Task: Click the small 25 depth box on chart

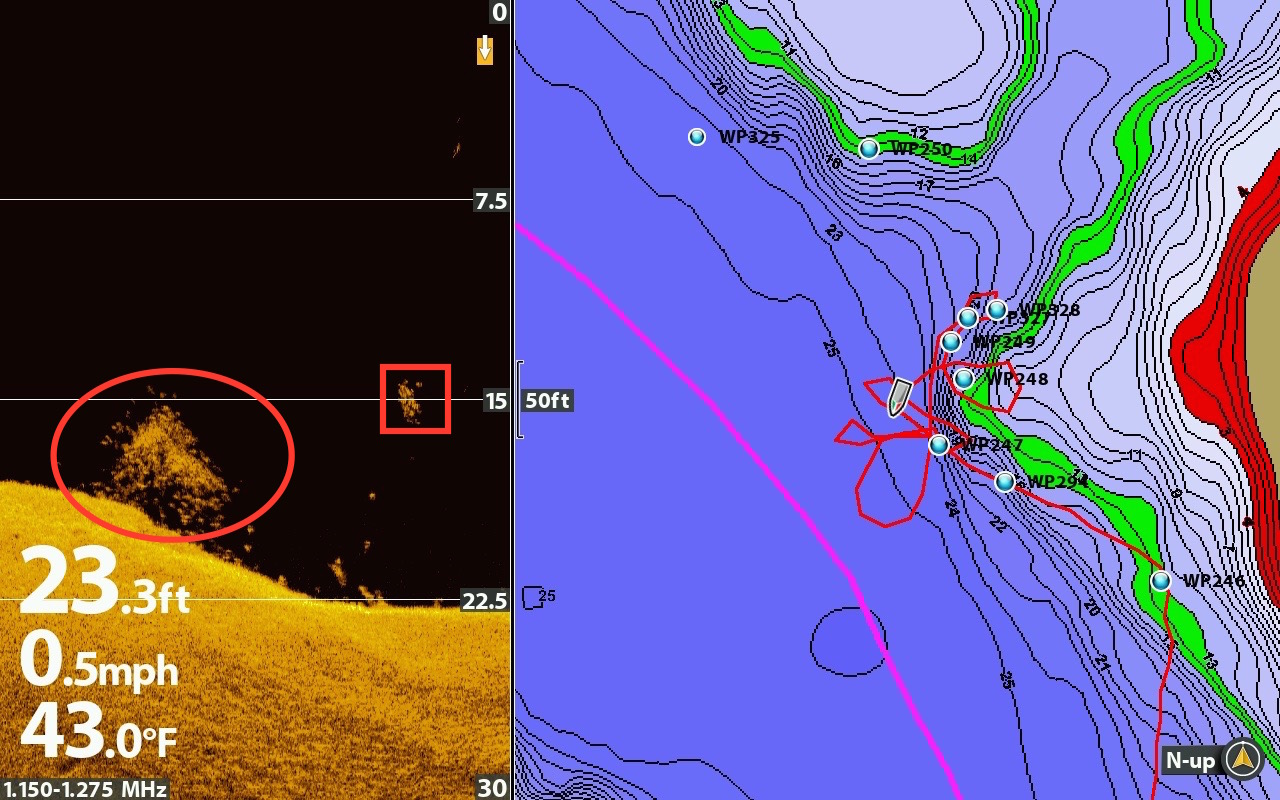Action: (538, 597)
